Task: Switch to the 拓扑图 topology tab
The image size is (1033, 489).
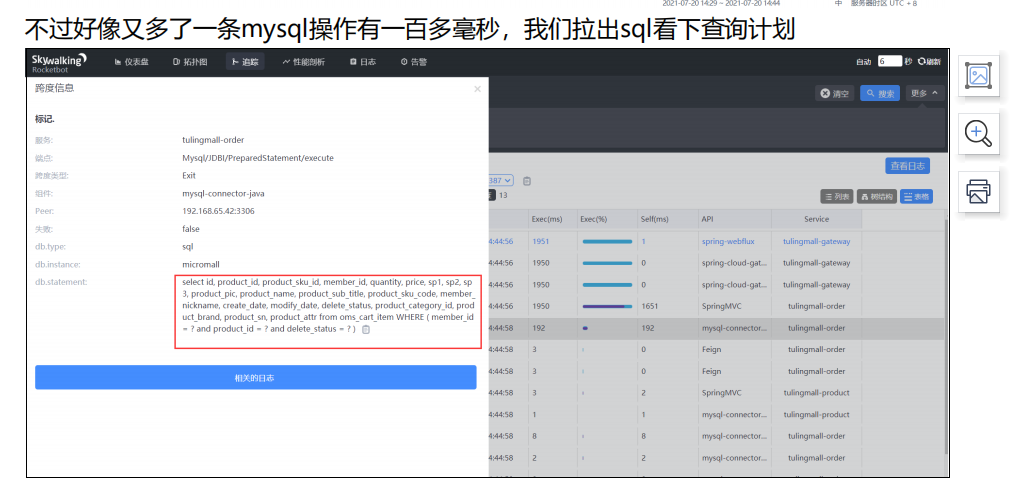Action: tap(190, 62)
